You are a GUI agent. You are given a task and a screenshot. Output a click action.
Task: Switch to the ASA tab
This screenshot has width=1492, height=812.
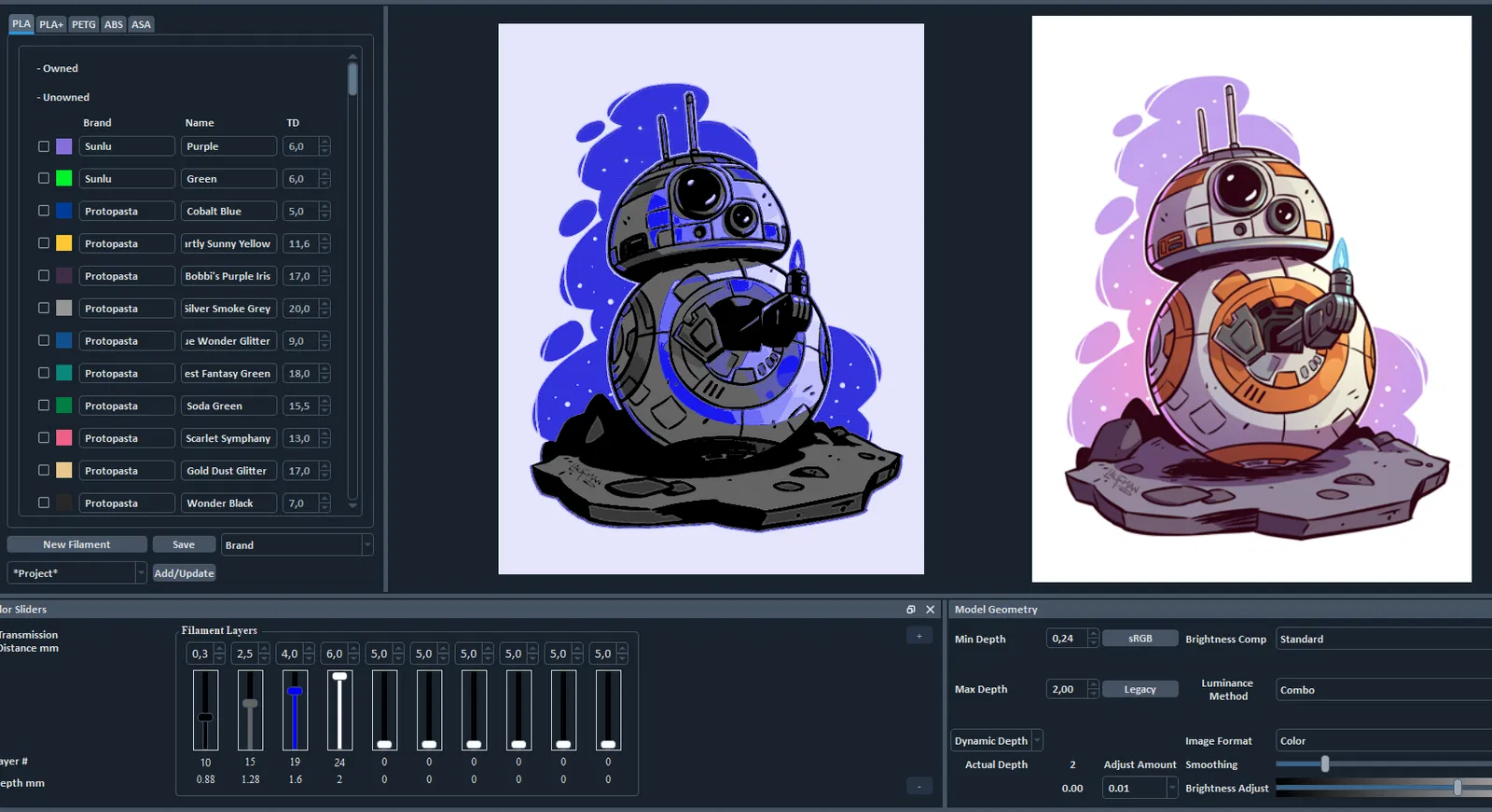pyautogui.click(x=141, y=24)
